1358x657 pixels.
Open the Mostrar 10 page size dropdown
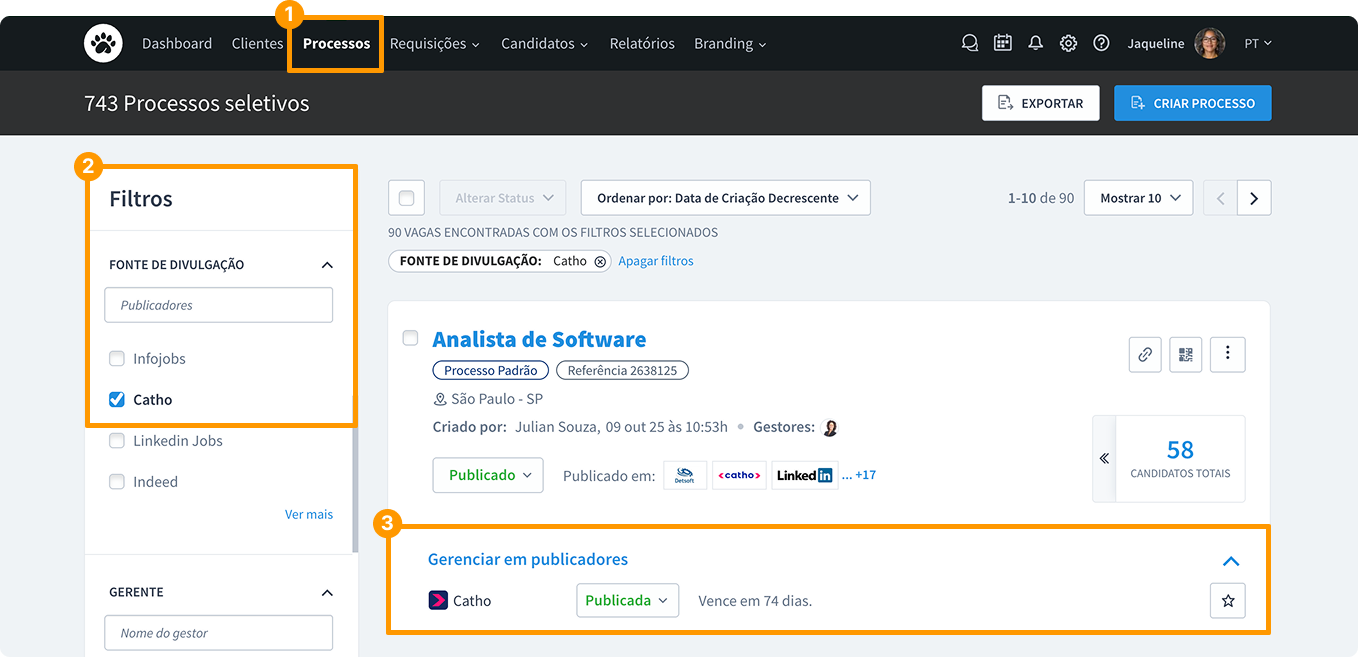point(1139,198)
